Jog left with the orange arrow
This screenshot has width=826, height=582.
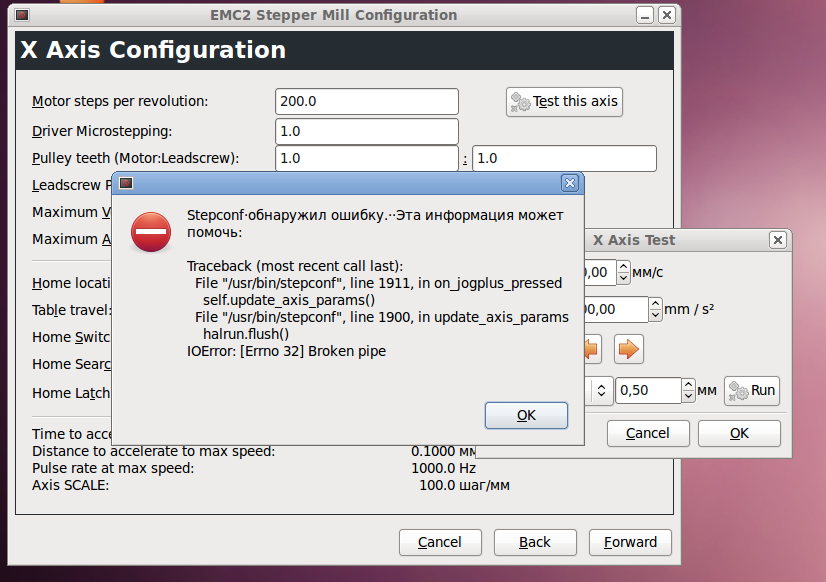click(x=592, y=349)
